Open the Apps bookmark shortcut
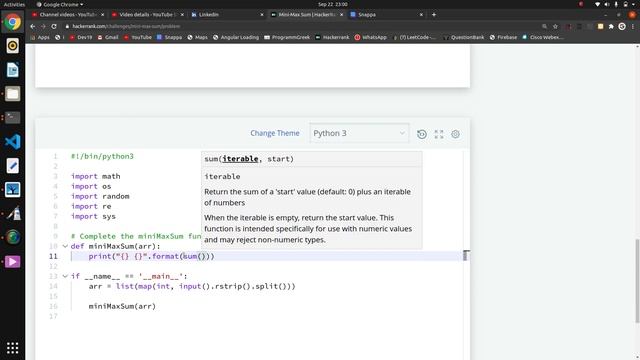 tap(40, 37)
